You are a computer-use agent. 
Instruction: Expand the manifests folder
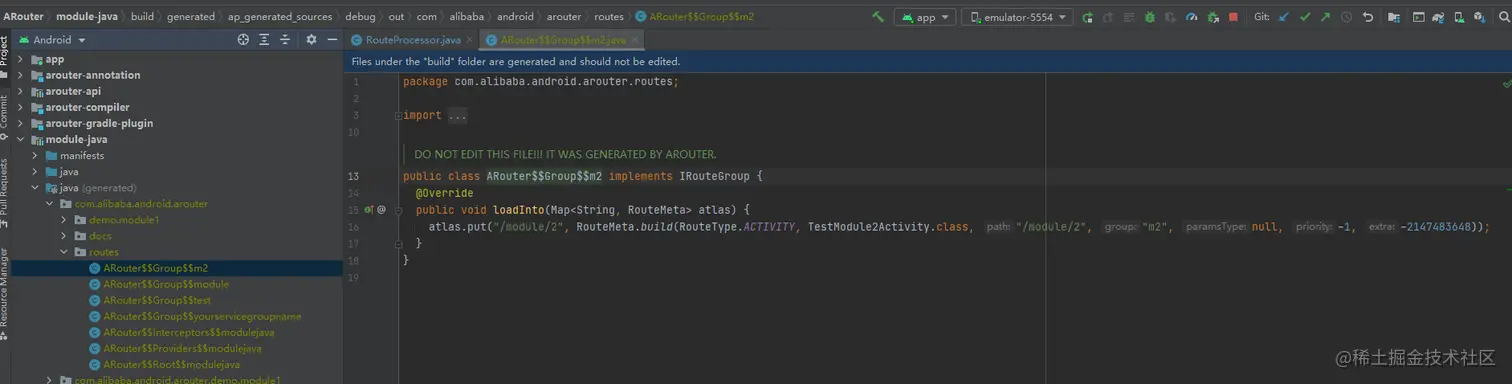coord(36,155)
